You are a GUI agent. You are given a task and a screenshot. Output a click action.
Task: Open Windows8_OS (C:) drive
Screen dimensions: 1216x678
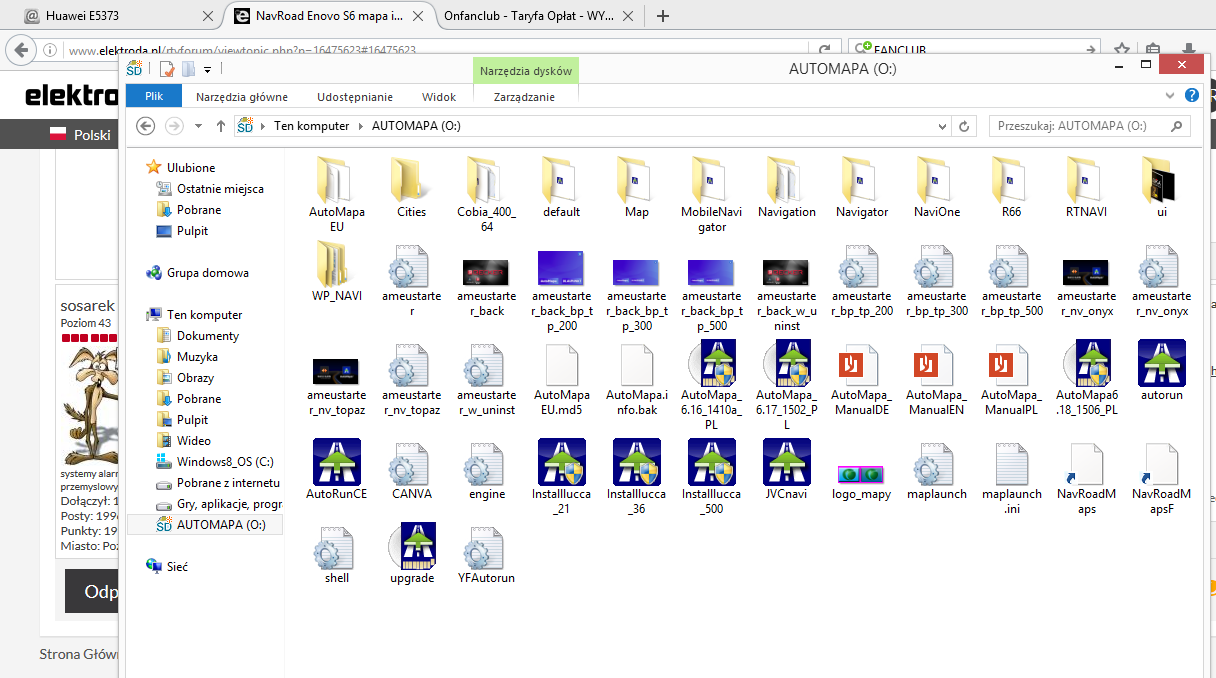225,462
